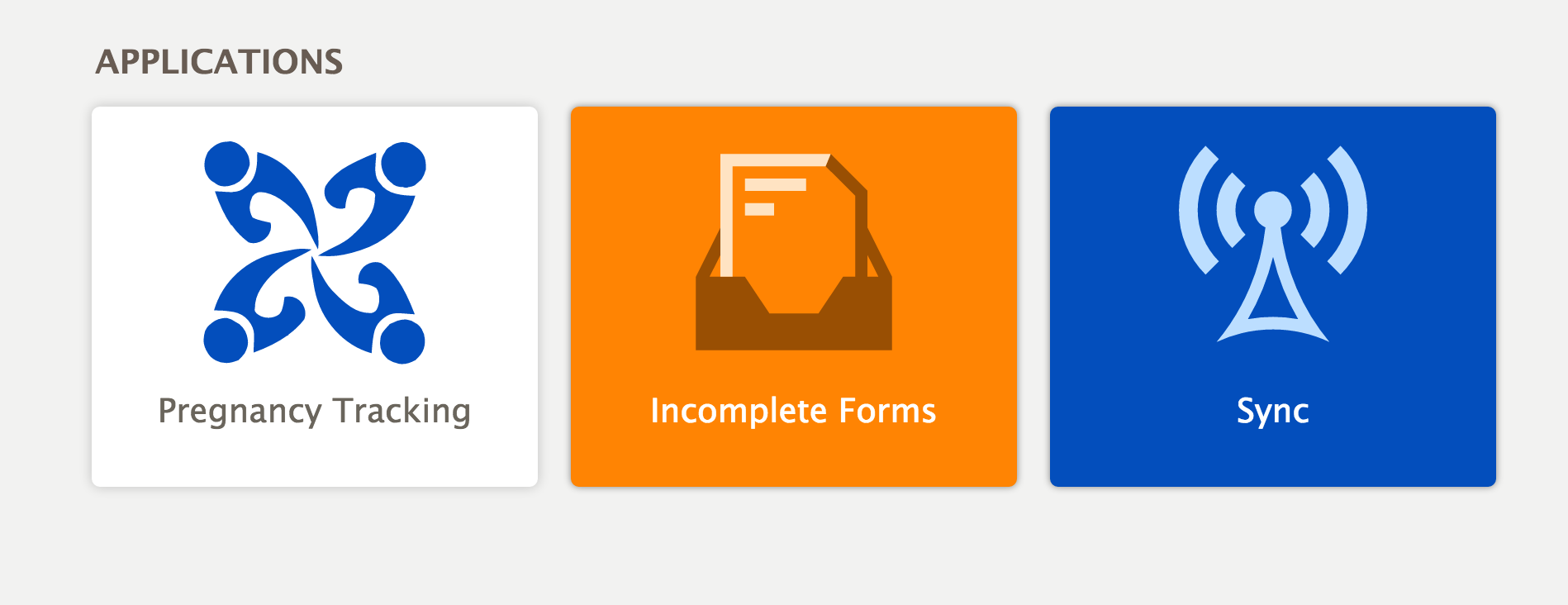Image resolution: width=1568 pixels, height=605 pixels.
Task: Click the orange Incomplete Forms tile background
Action: [x=793, y=459]
